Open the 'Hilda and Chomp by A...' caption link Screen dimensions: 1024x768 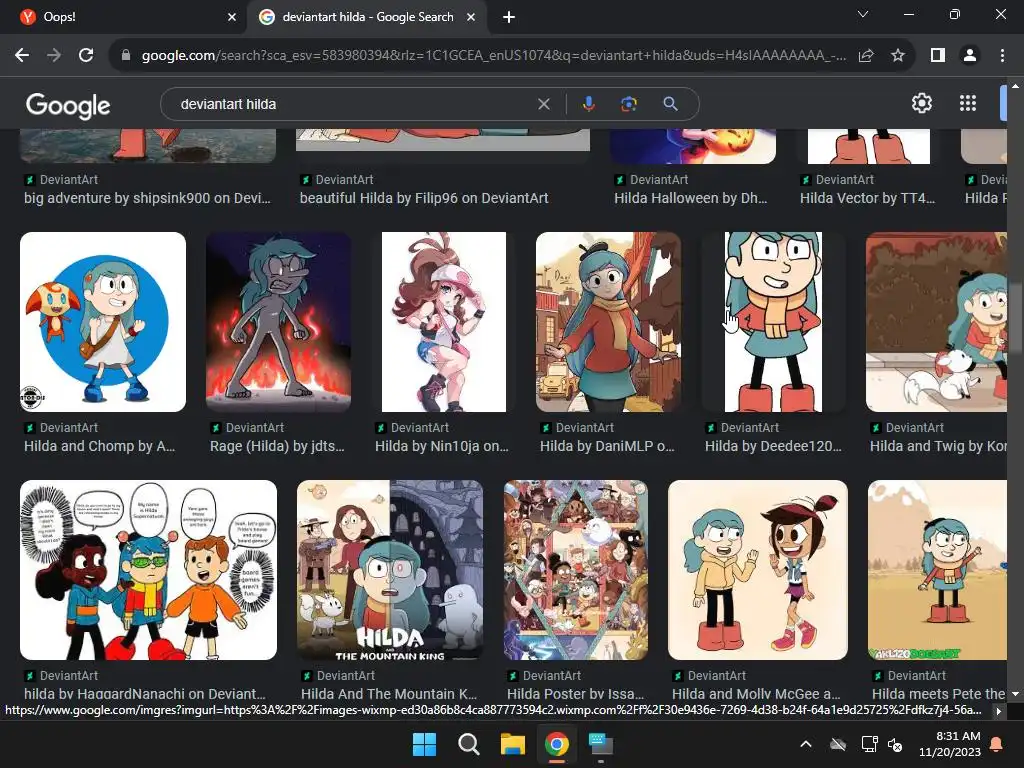[99, 446]
